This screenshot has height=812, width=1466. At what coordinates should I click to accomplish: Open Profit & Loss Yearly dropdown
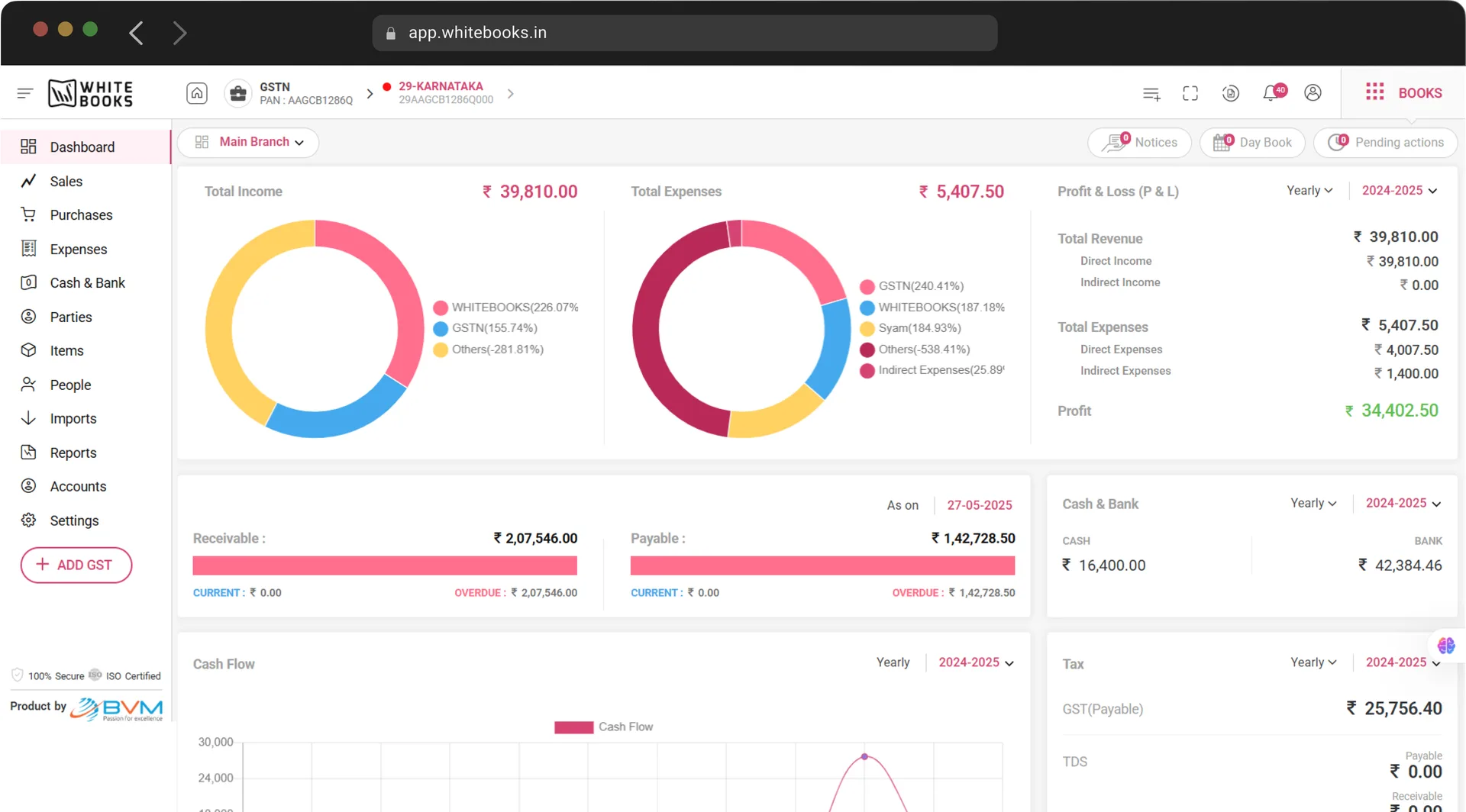point(1309,191)
